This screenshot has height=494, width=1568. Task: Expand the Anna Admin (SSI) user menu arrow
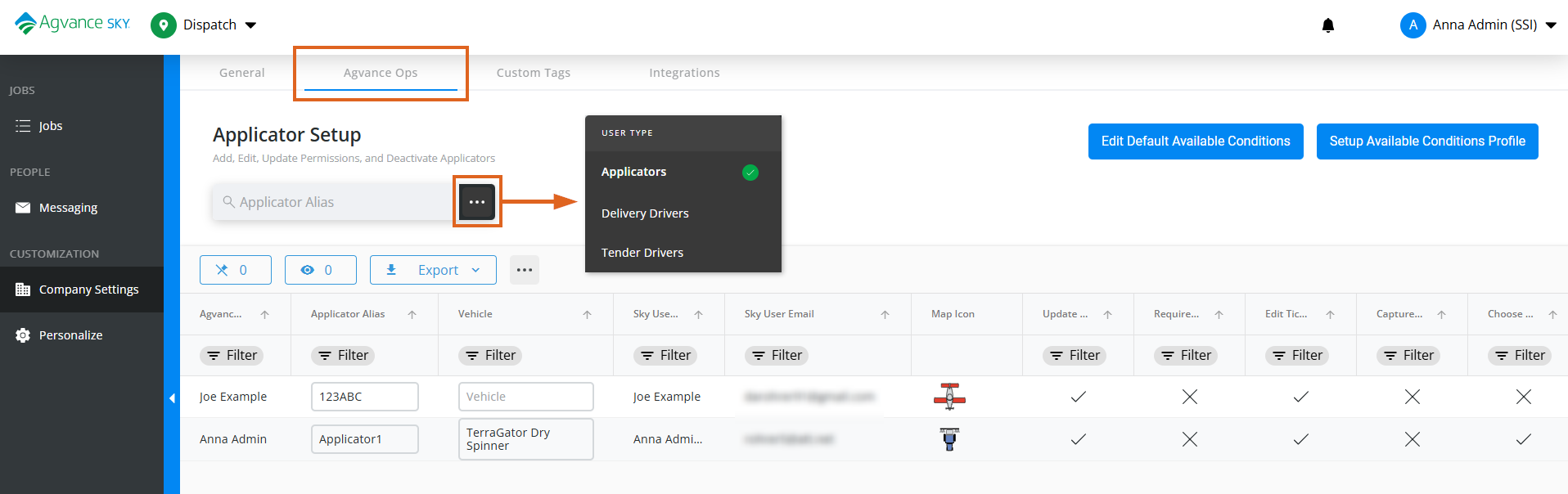tap(1551, 25)
